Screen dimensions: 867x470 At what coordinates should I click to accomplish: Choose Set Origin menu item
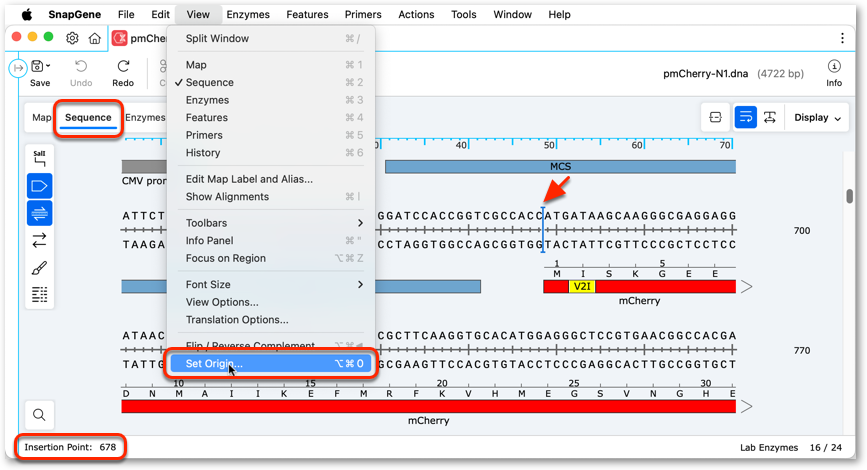[271, 363]
